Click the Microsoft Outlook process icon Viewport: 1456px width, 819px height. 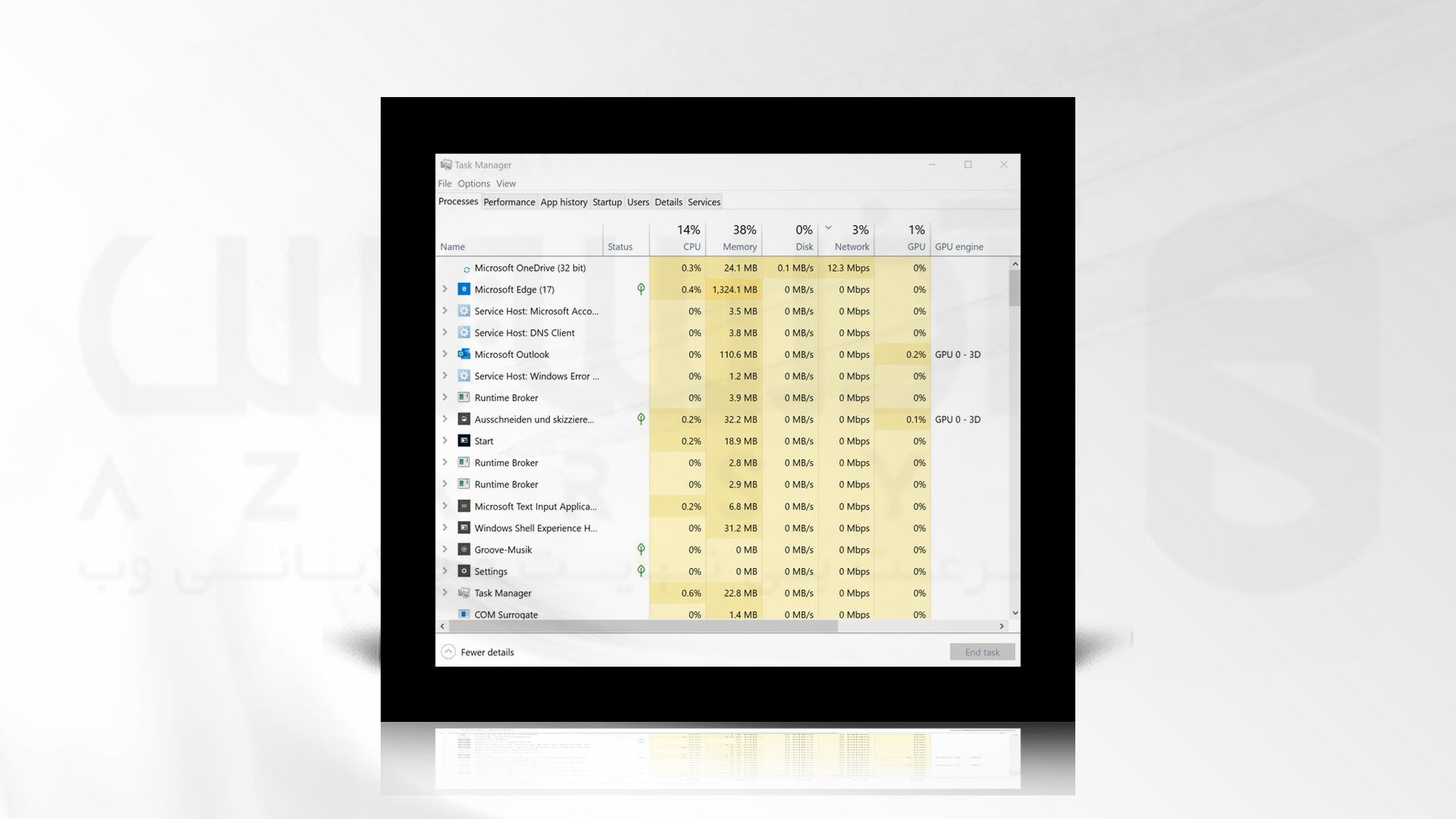tap(464, 354)
